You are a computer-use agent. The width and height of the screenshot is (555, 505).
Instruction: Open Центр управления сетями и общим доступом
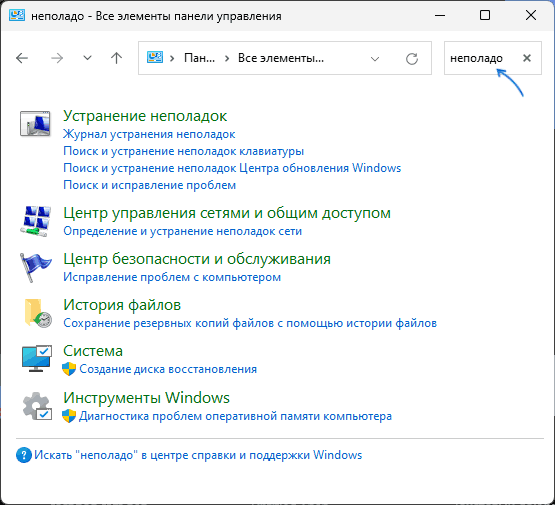click(227, 213)
